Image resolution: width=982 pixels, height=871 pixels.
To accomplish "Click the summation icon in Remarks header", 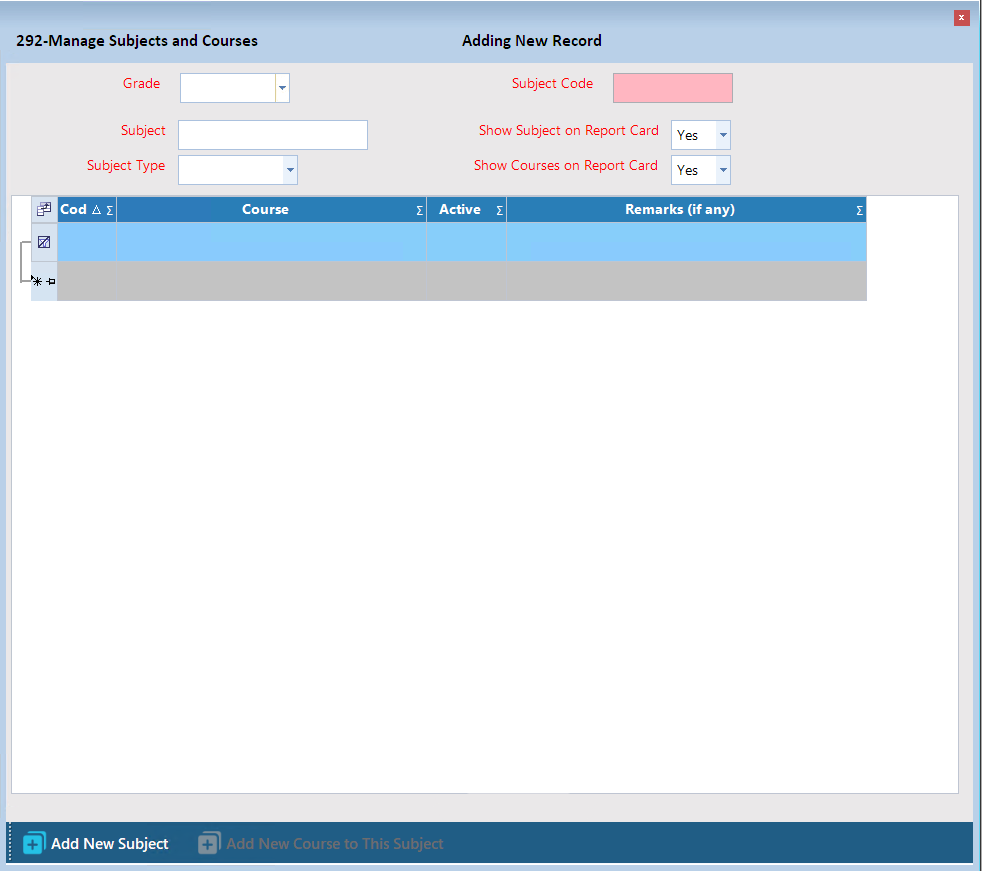I will tap(859, 211).
